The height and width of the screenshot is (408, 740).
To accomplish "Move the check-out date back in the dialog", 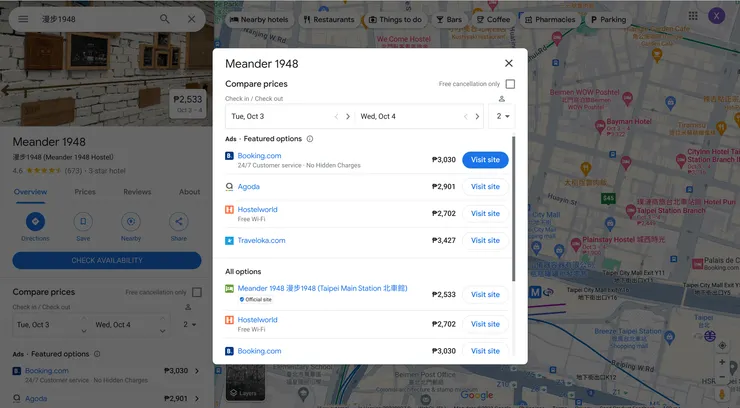I will tap(465, 117).
